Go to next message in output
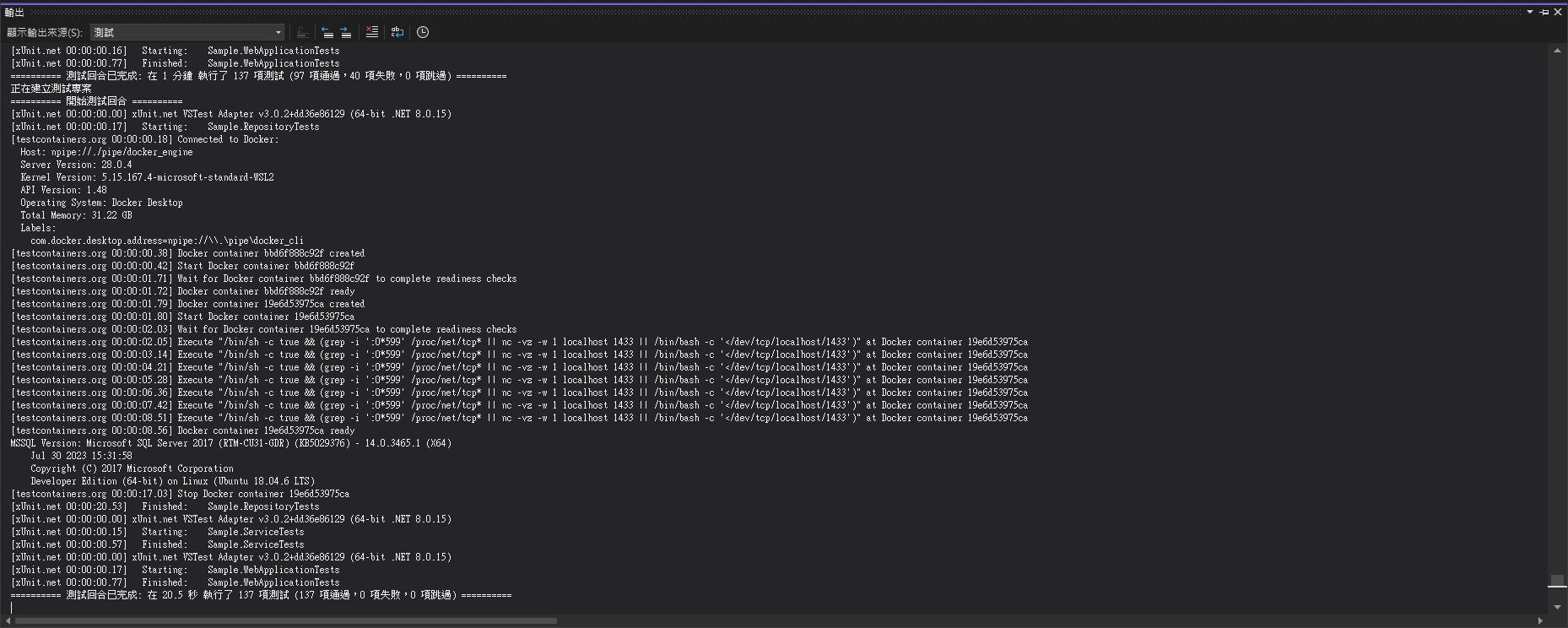This screenshot has height=628, width=1568. click(346, 32)
